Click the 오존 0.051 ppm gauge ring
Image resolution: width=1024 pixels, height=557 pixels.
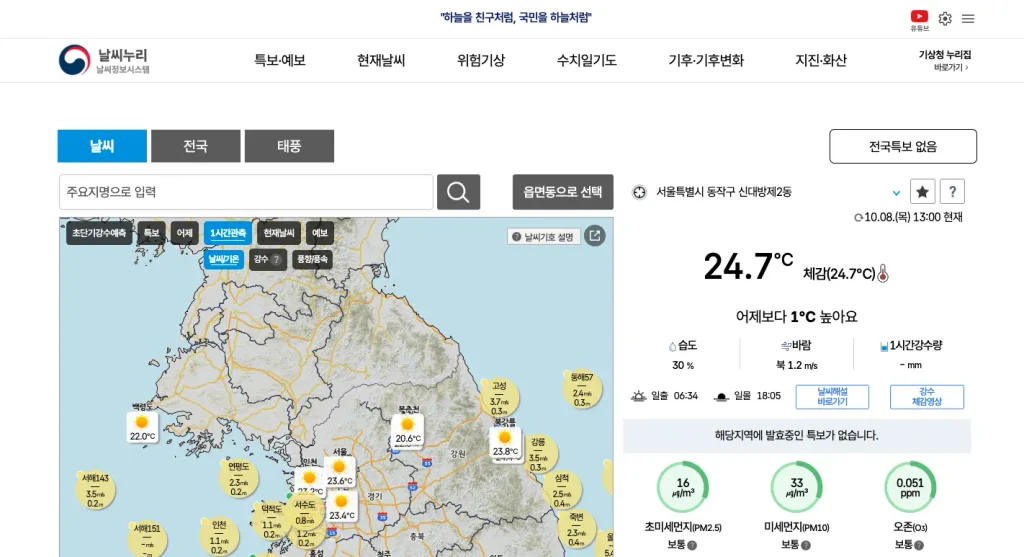pos(910,487)
